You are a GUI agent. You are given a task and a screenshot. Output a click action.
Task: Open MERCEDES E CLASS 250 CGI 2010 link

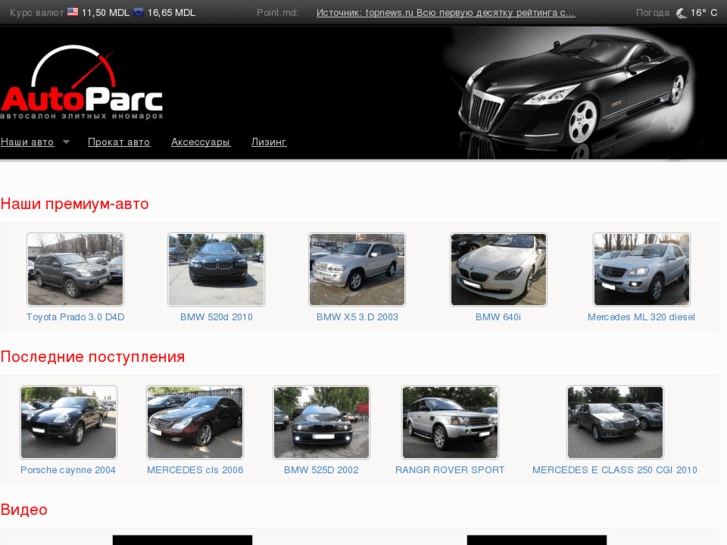click(x=615, y=470)
